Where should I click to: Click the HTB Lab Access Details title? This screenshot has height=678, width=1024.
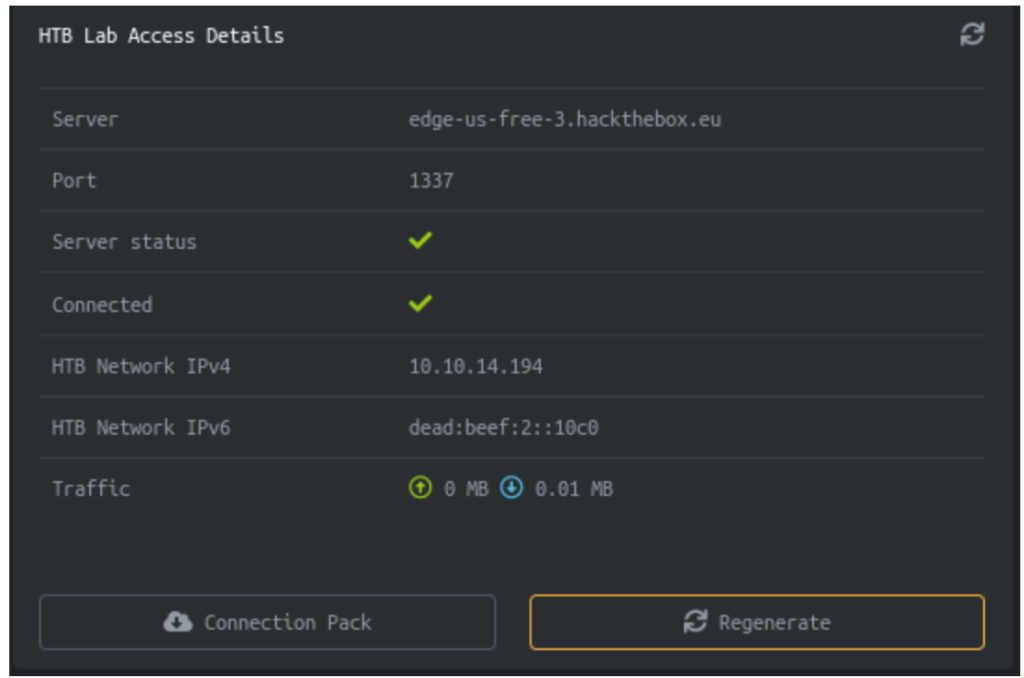[x=161, y=36]
